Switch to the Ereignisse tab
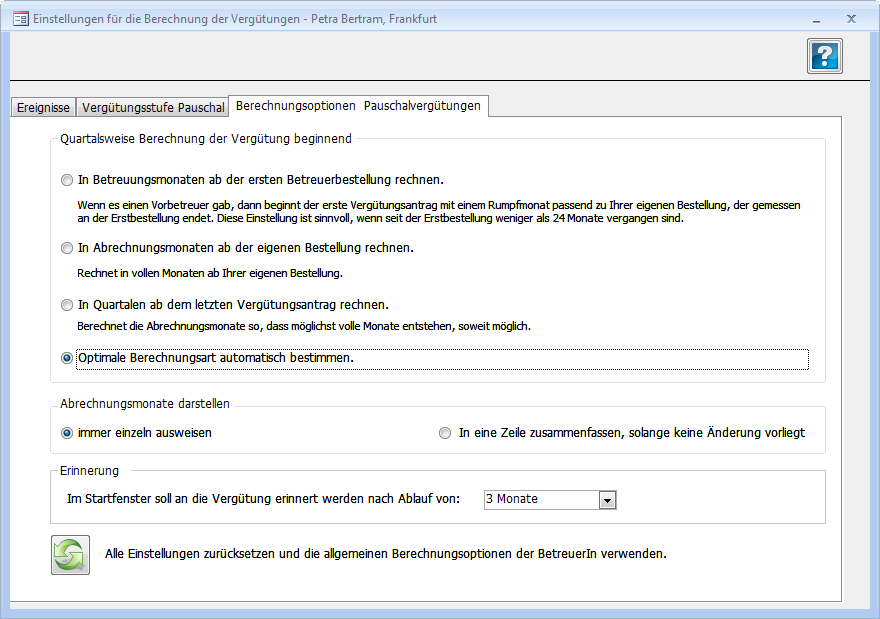Viewport: 880px width, 619px height. [43, 108]
